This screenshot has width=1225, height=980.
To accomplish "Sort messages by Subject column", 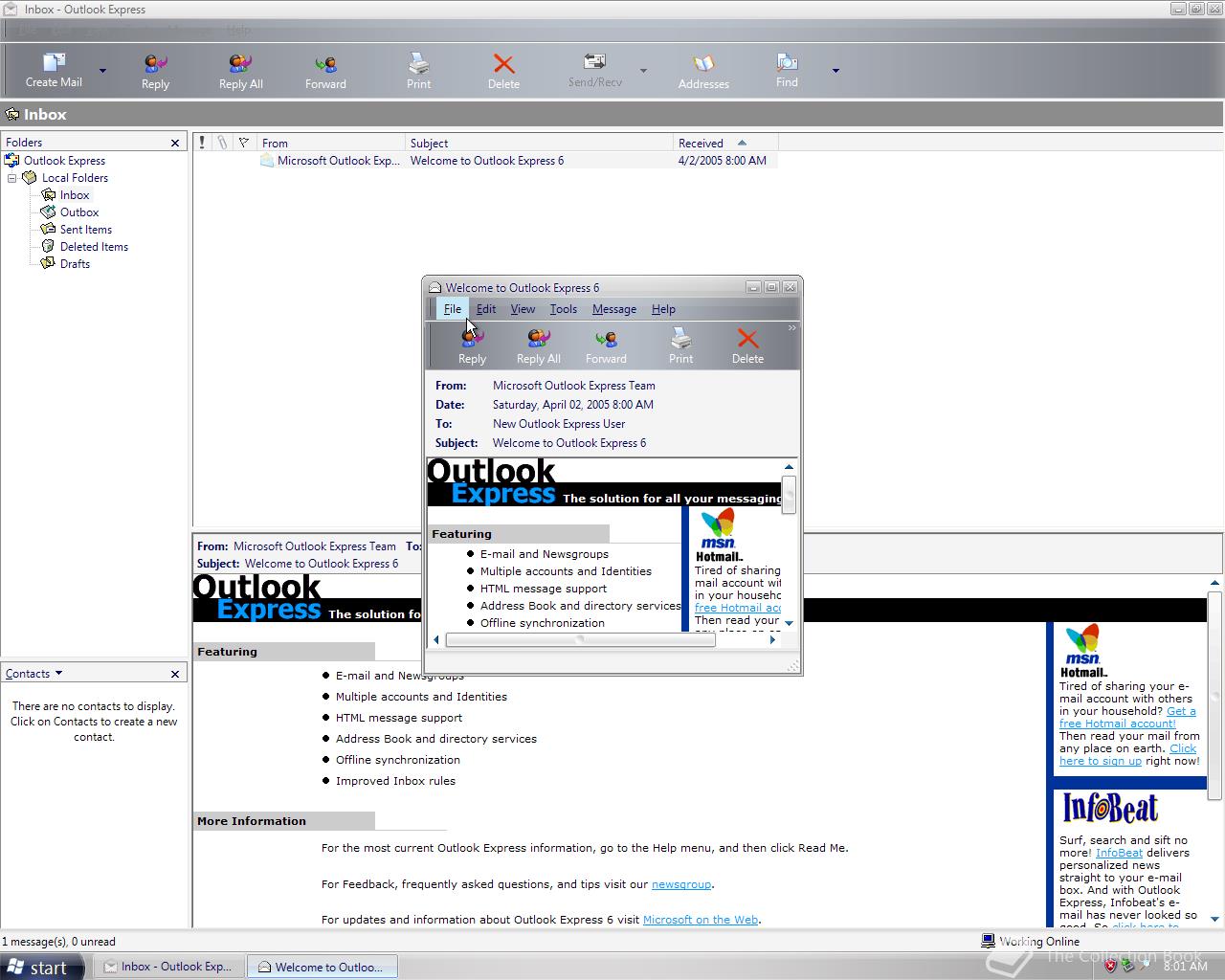I will [x=540, y=143].
